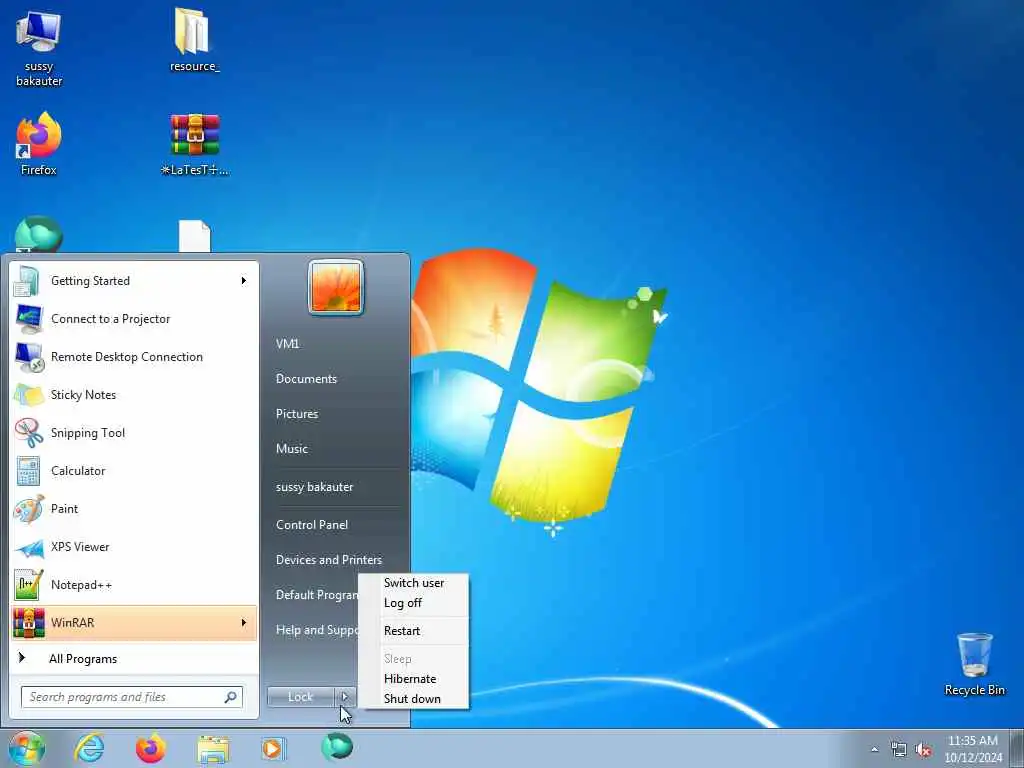Open the Getting Started icon in Start menu
This screenshot has width=1024, height=768.
(27, 281)
